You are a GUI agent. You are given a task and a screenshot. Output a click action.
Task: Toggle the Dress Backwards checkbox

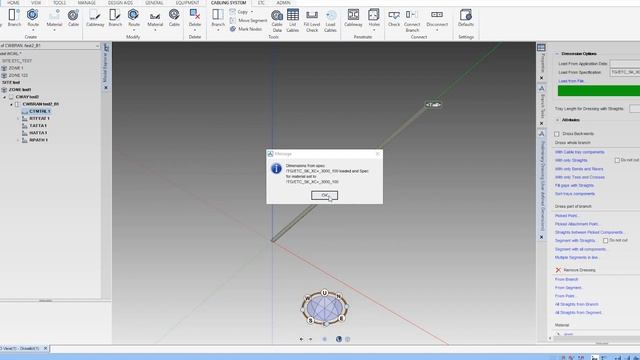[x=557, y=134]
